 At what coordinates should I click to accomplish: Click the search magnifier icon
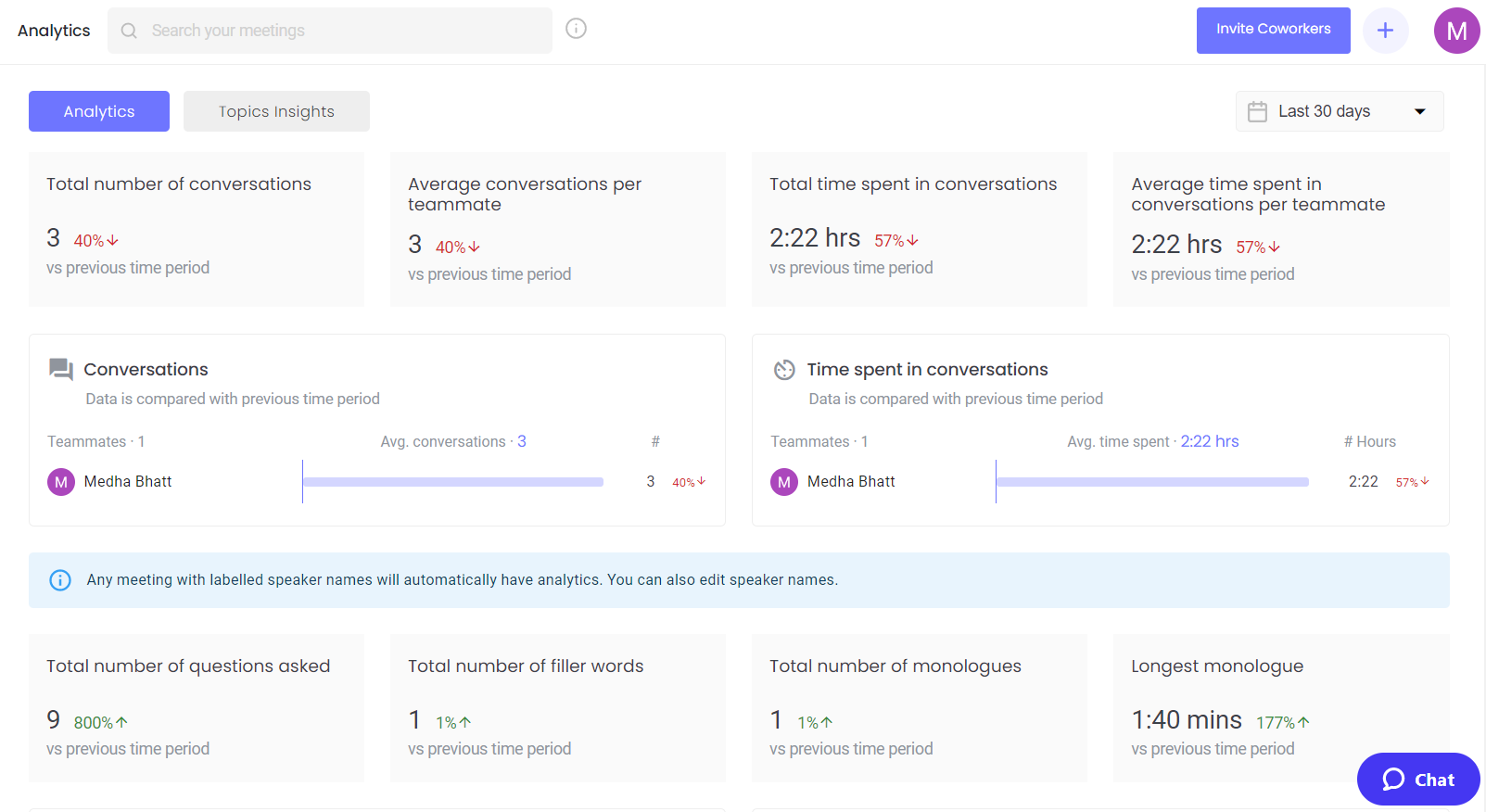pos(129,31)
